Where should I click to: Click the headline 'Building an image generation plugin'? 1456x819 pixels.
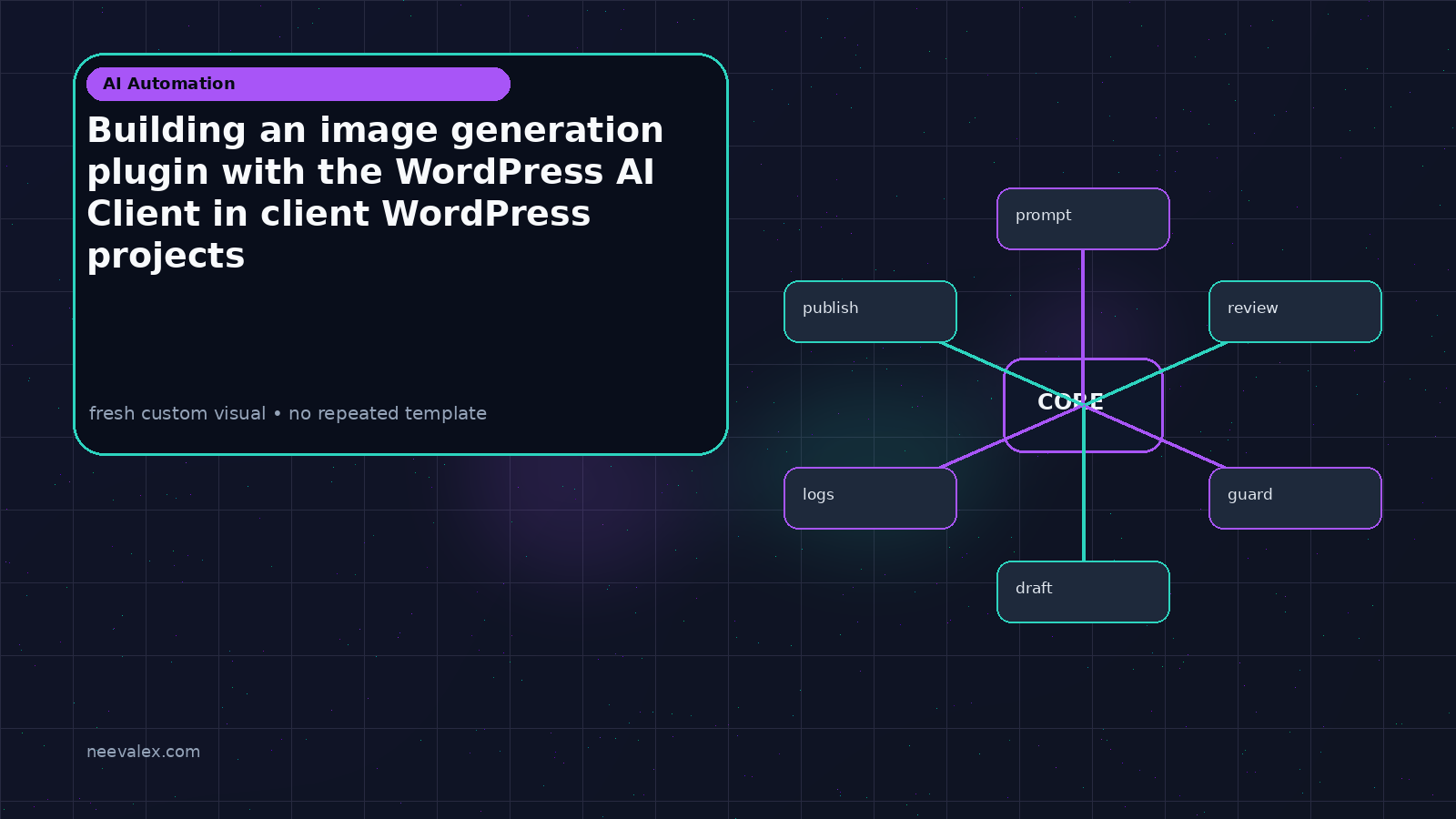click(376, 192)
